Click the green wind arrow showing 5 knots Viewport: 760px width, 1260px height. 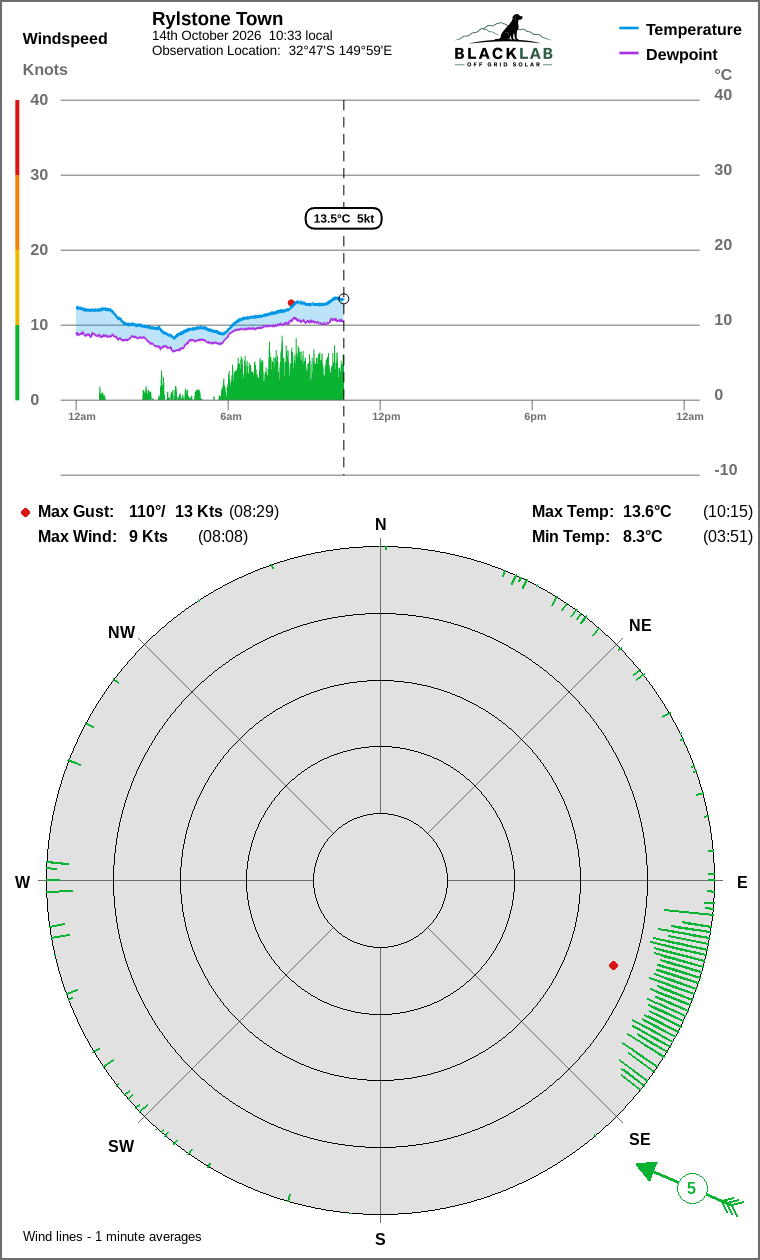(x=690, y=1188)
